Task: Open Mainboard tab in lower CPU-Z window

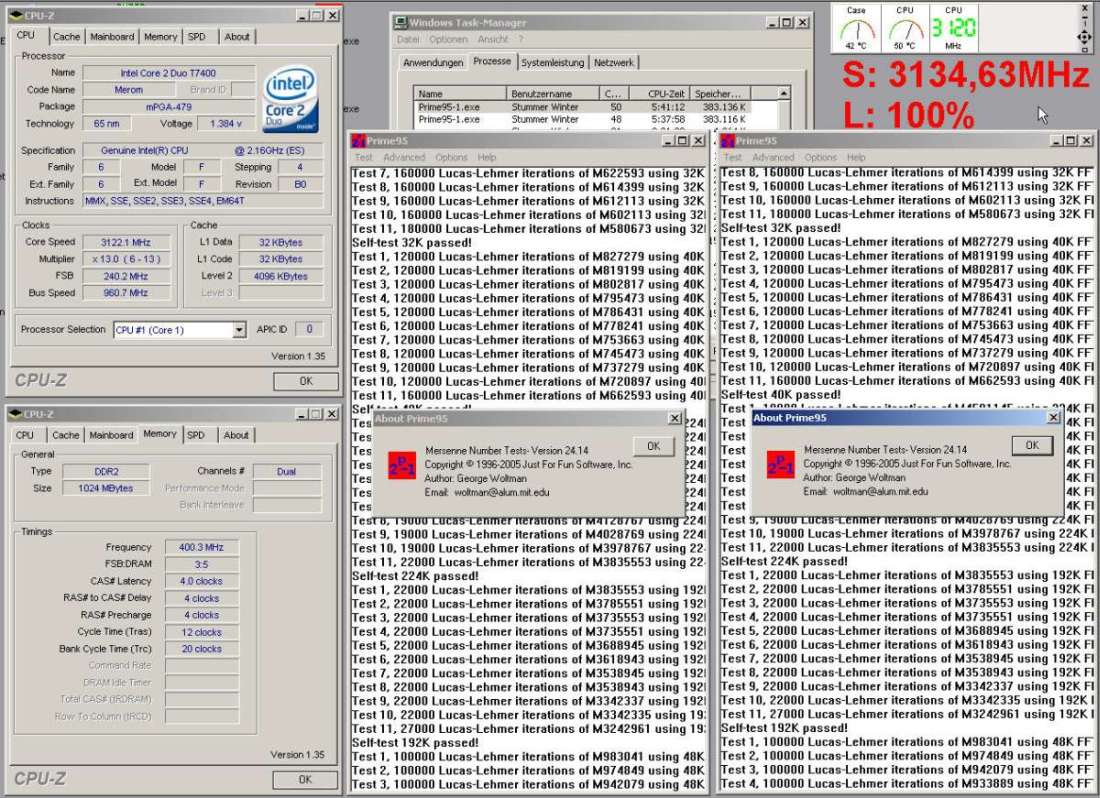Action: tap(111, 435)
